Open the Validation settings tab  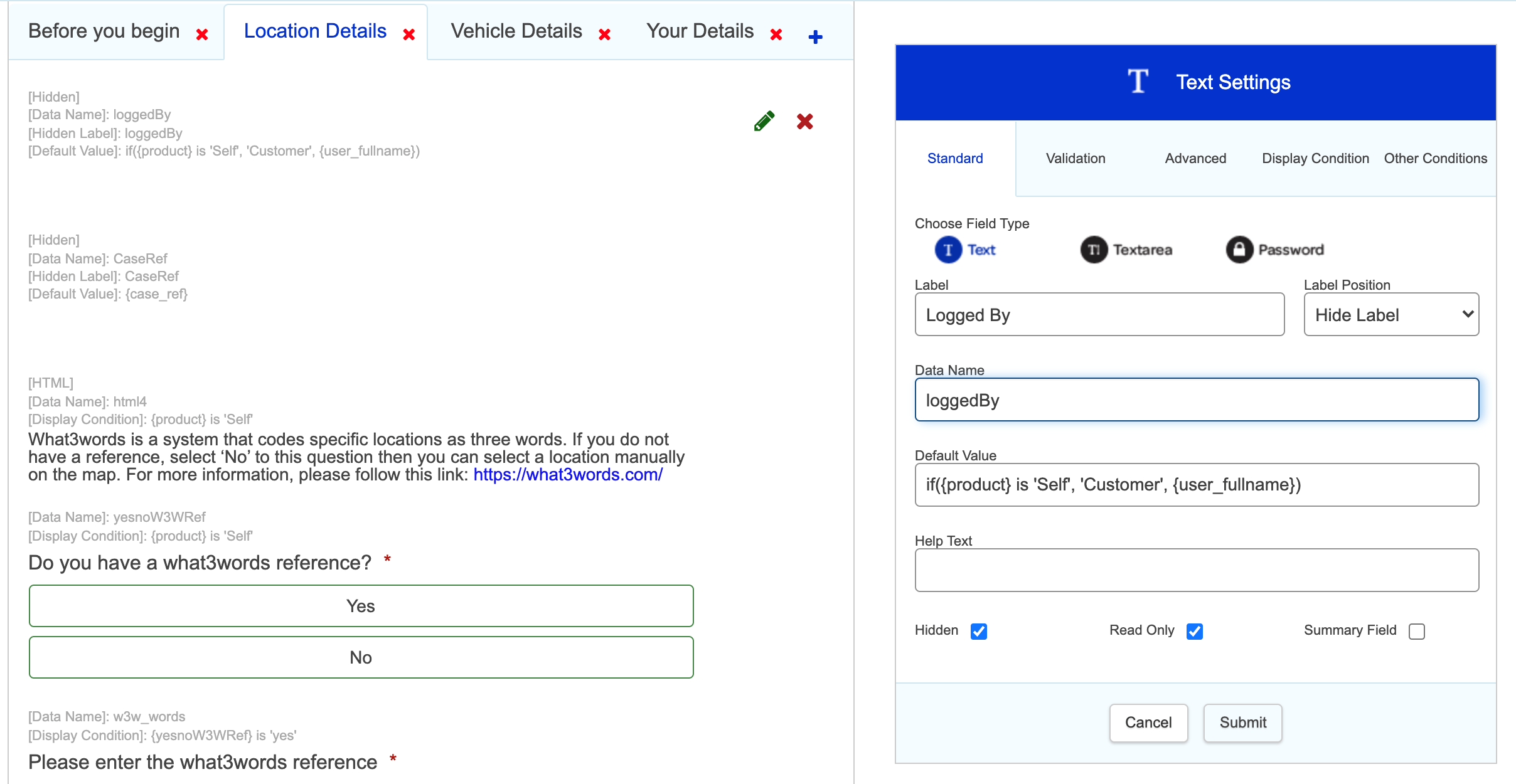pos(1076,158)
